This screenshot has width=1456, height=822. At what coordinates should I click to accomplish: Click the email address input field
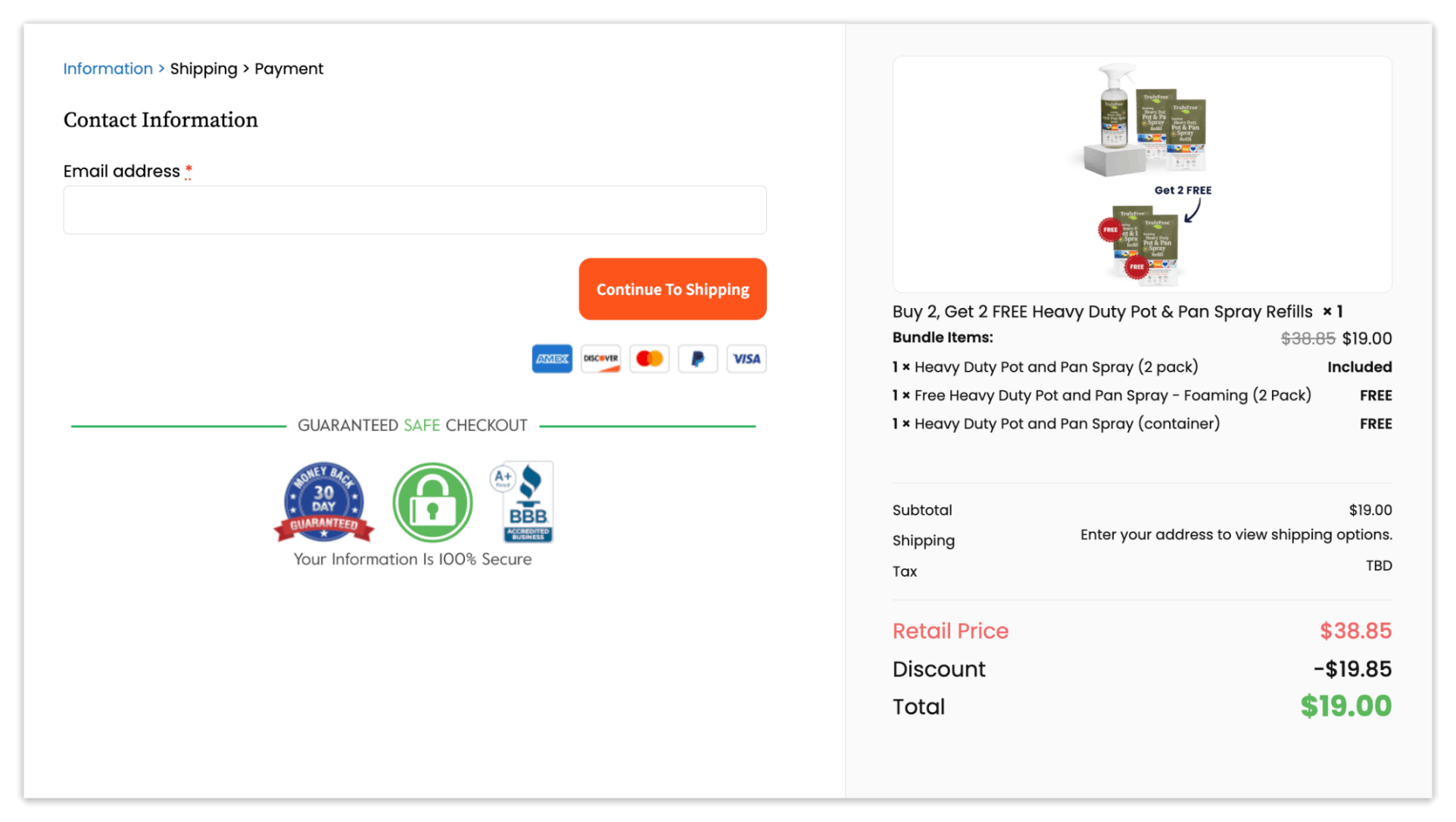(414, 210)
